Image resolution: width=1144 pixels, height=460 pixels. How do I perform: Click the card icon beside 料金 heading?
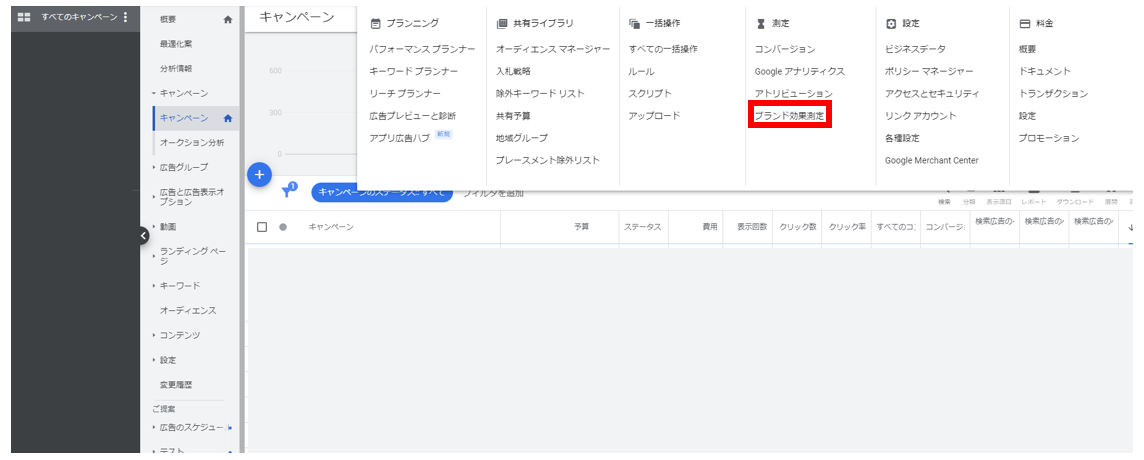(x=1024, y=23)
